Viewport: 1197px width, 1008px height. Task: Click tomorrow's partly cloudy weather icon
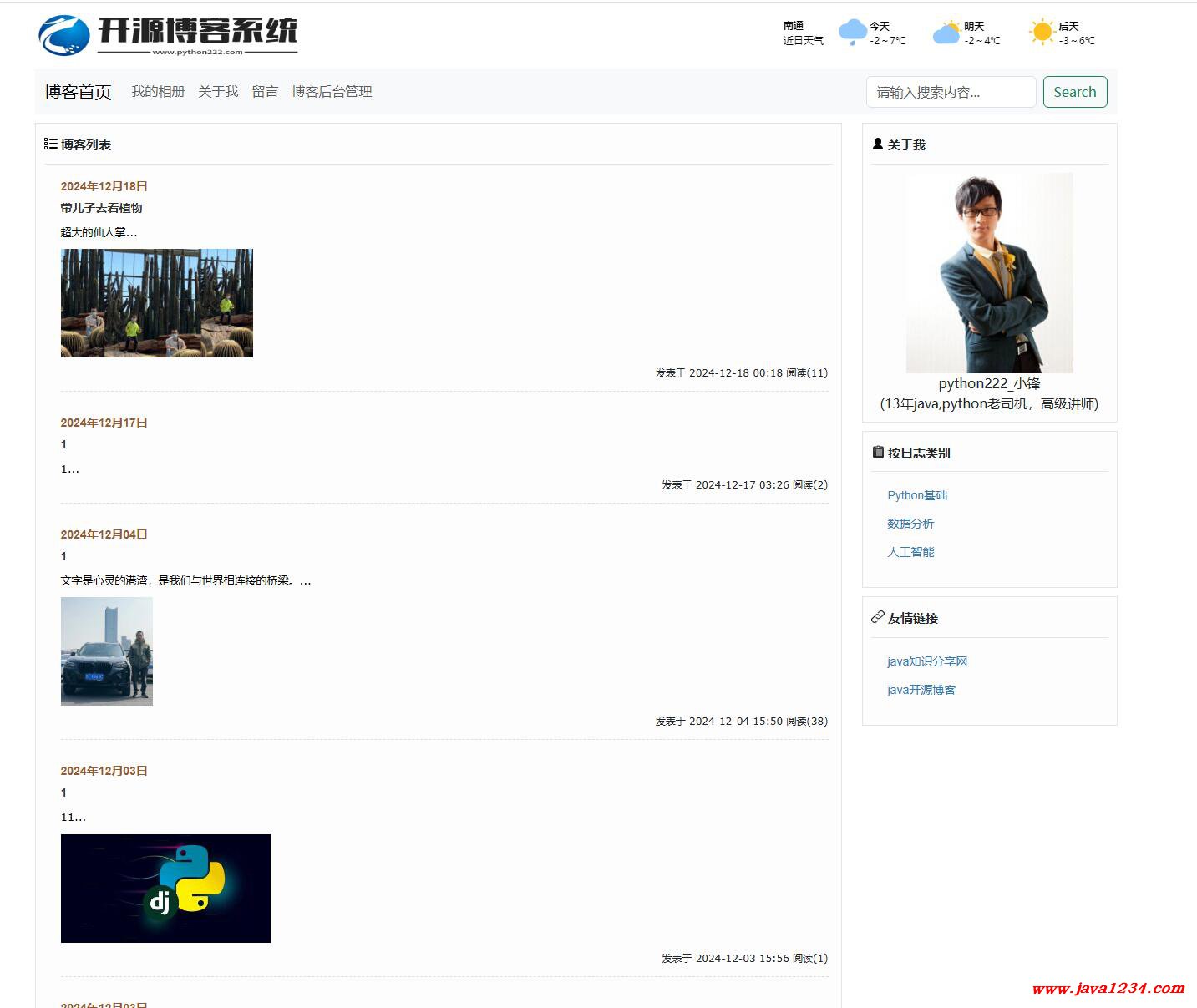pyautogui.click(x=946, y=33)
